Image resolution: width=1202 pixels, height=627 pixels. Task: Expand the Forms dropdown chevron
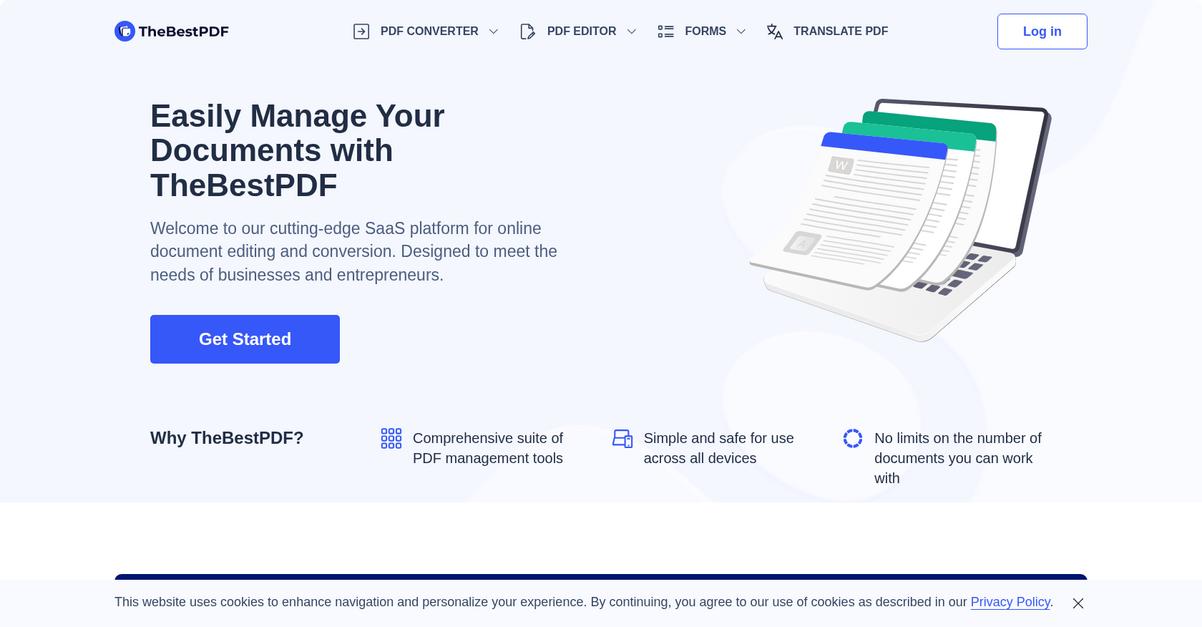click(x=741, y=31)
